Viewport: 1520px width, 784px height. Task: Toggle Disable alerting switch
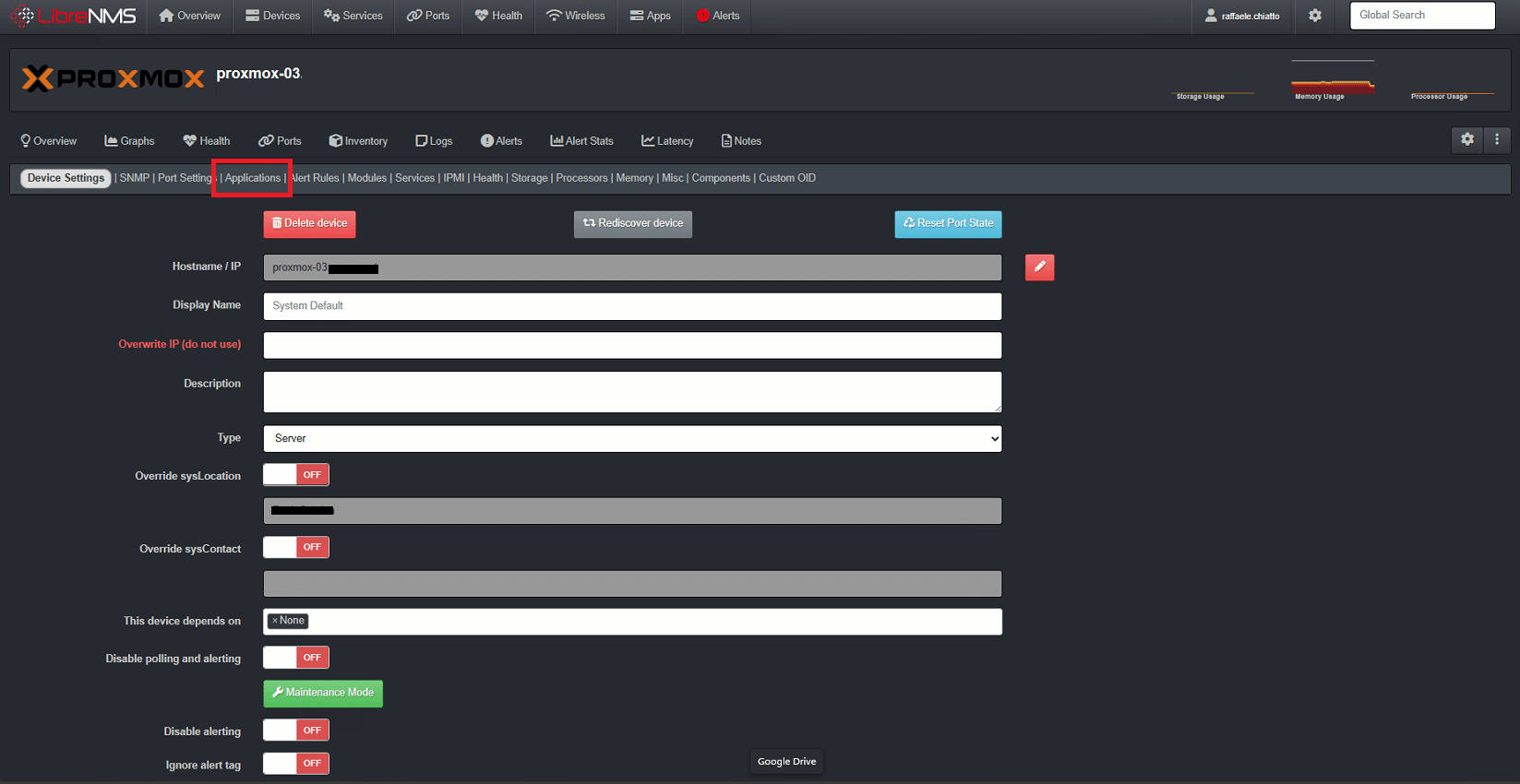pyautogui.click(x=296, y=731)
